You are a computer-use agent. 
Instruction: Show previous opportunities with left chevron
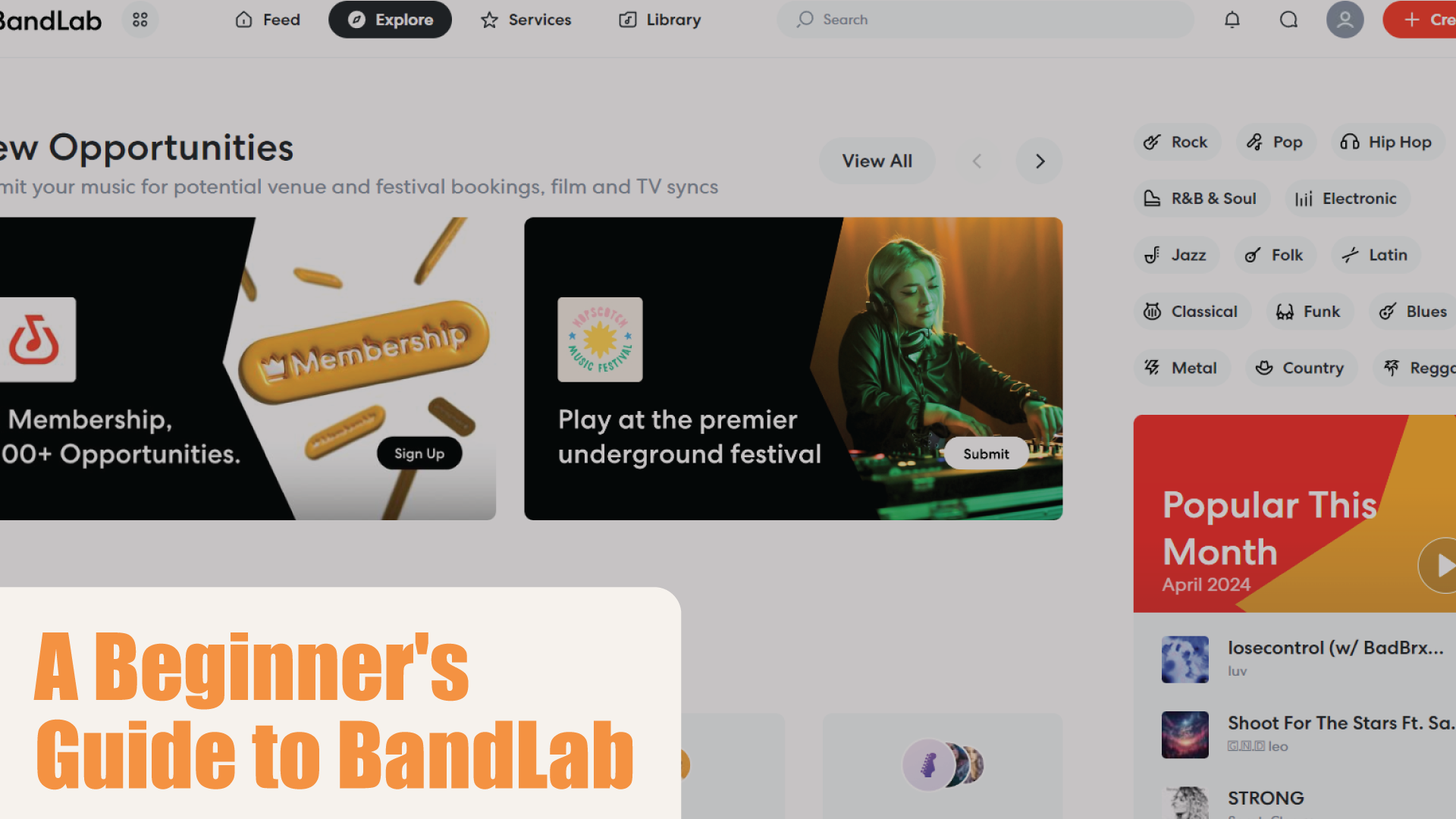coord(977,161)
